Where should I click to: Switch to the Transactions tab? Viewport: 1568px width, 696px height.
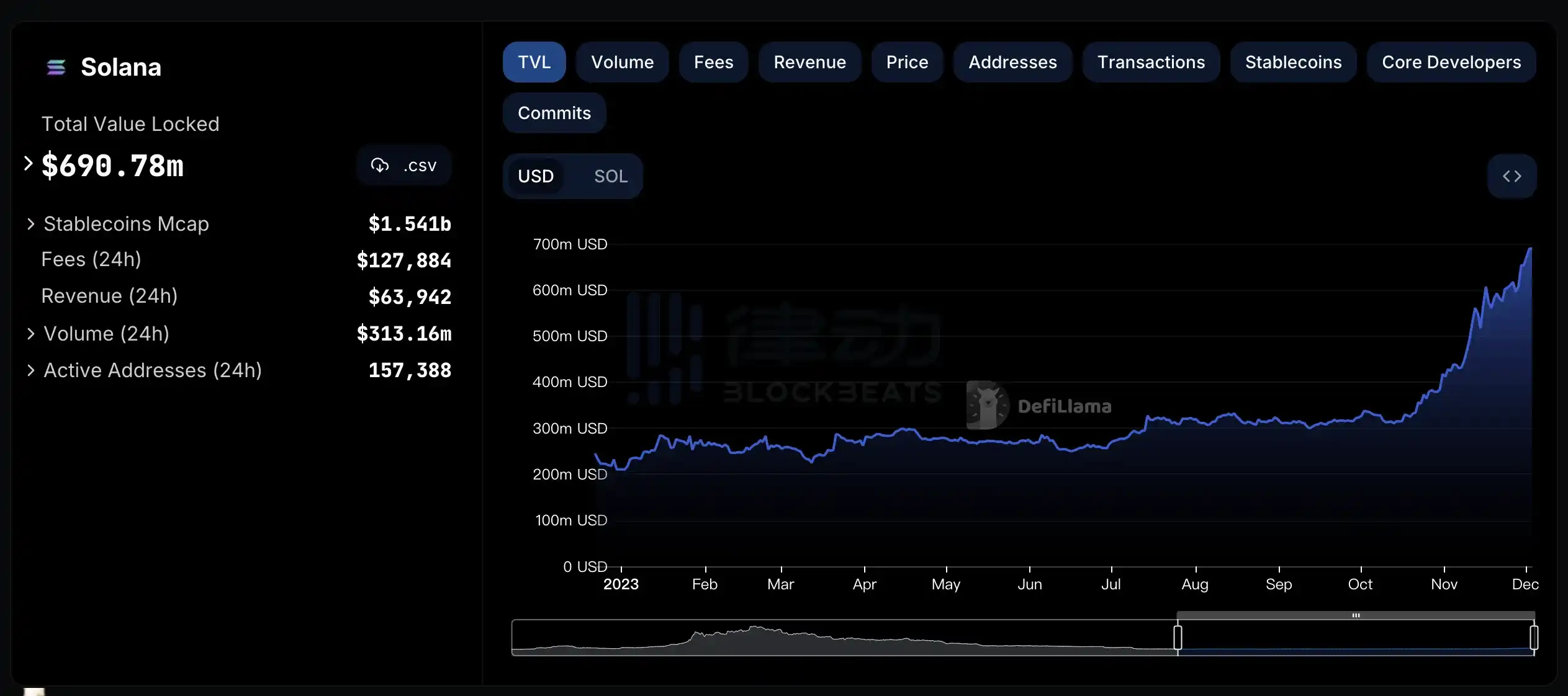point(1150,62)
